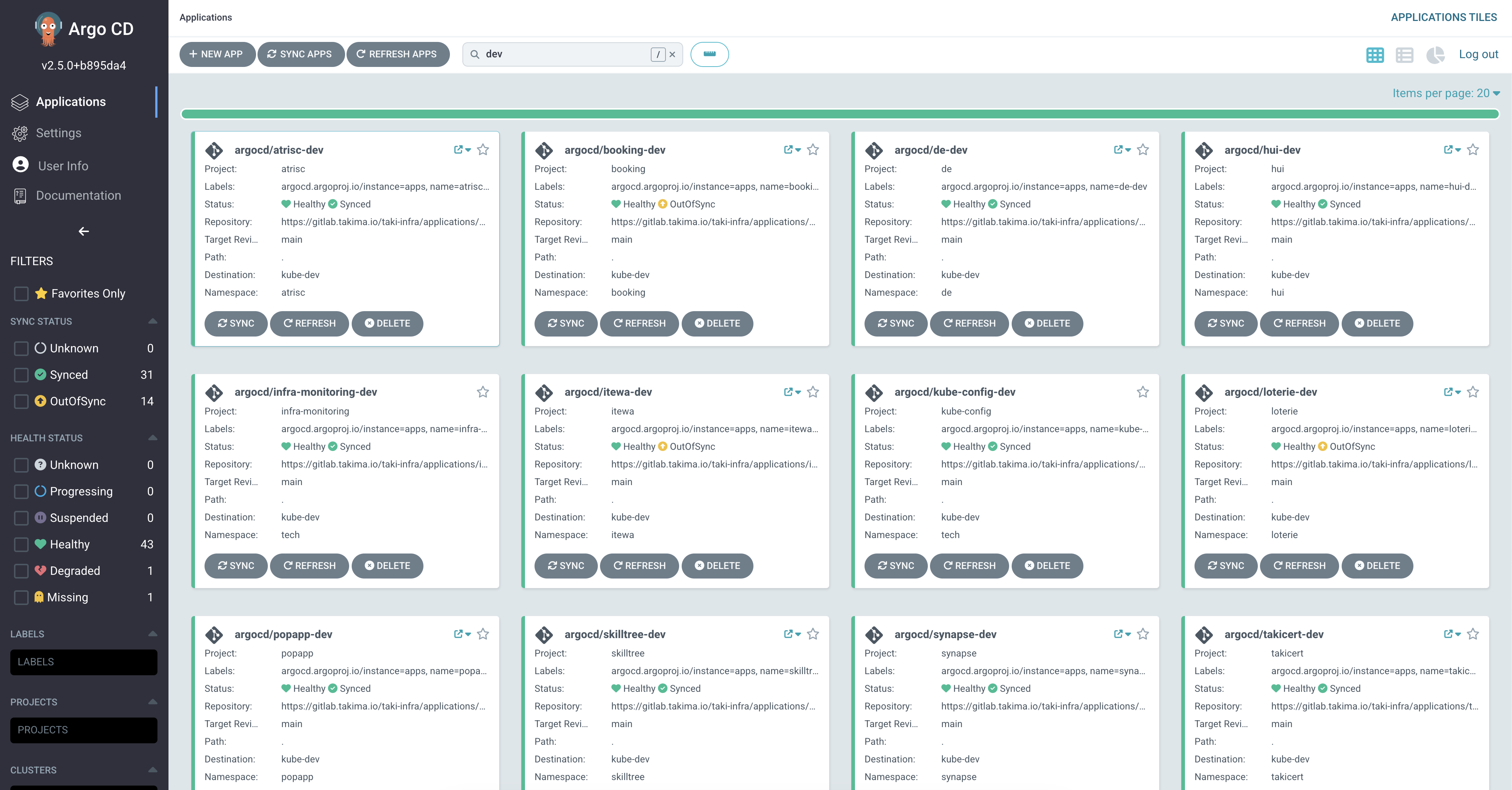Image resolution: width=1512 pixels, height=790 pixels.
Task: Collapse the HEALTH STATUS filter section
Action: (x=153, y=438)
